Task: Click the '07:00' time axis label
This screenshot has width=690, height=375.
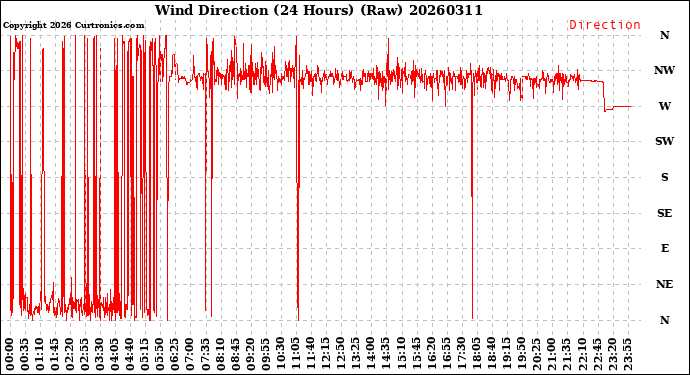Action: [x=190, y=355]
